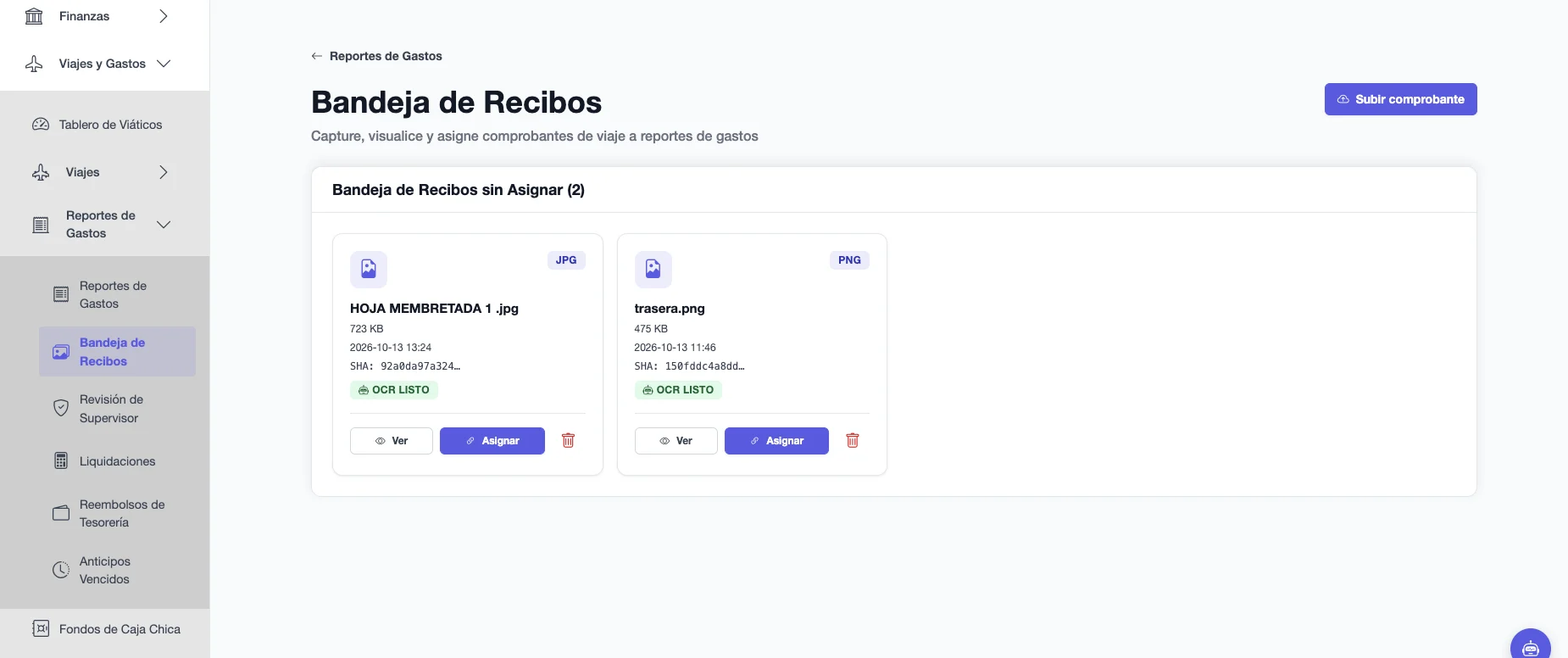Click the Viajes airplane icon in submenu

pyautogui.click(x=41, y=172)
